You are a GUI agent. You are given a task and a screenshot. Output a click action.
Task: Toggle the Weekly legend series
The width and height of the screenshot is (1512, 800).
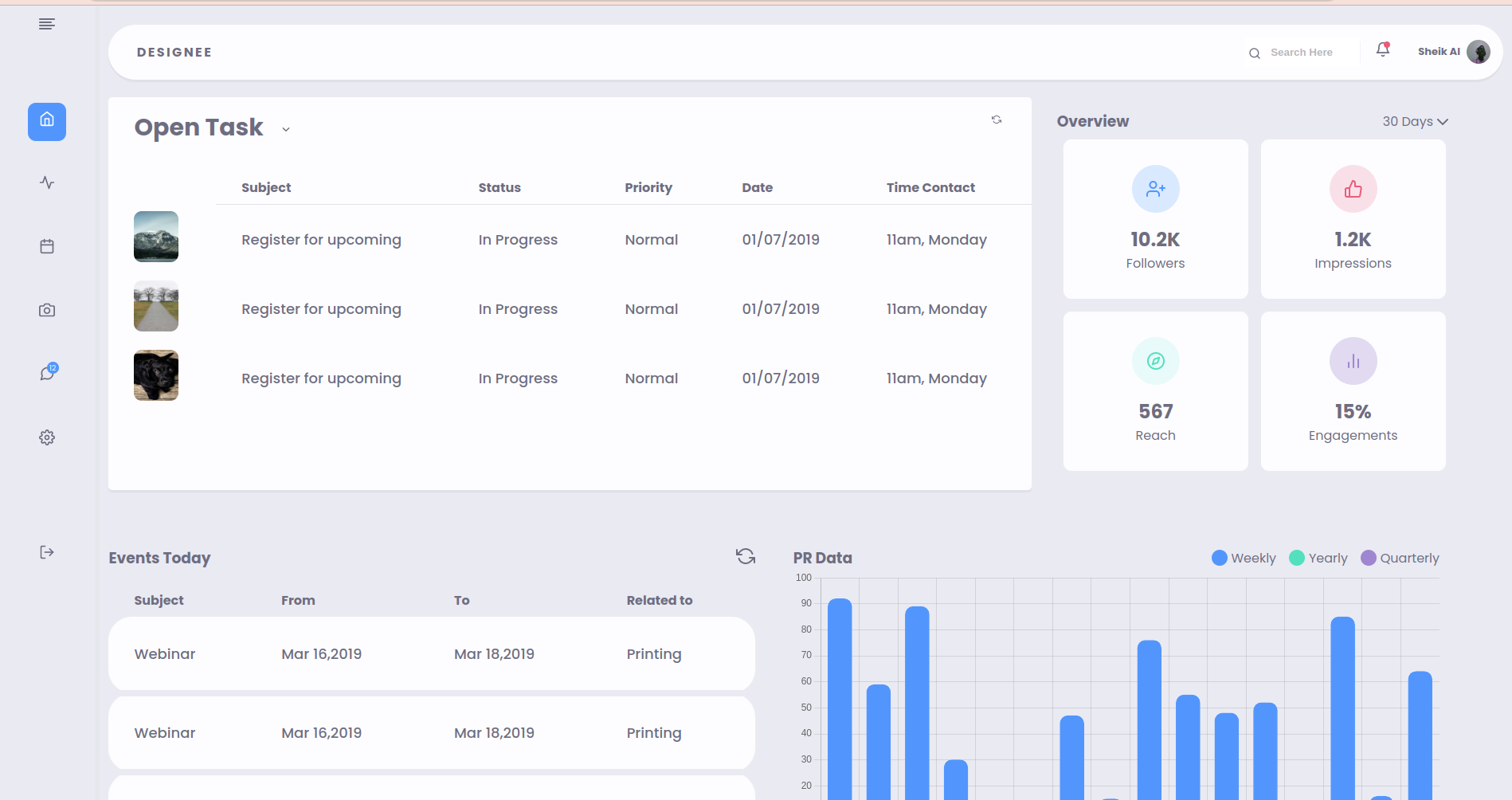coord(1244,558)
